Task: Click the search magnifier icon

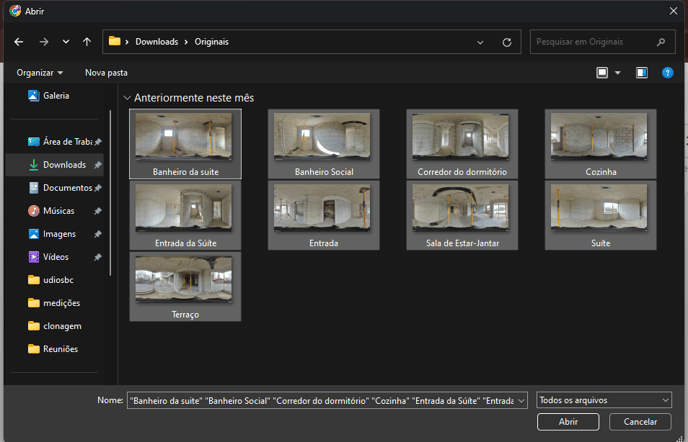Action: point(661,42)
